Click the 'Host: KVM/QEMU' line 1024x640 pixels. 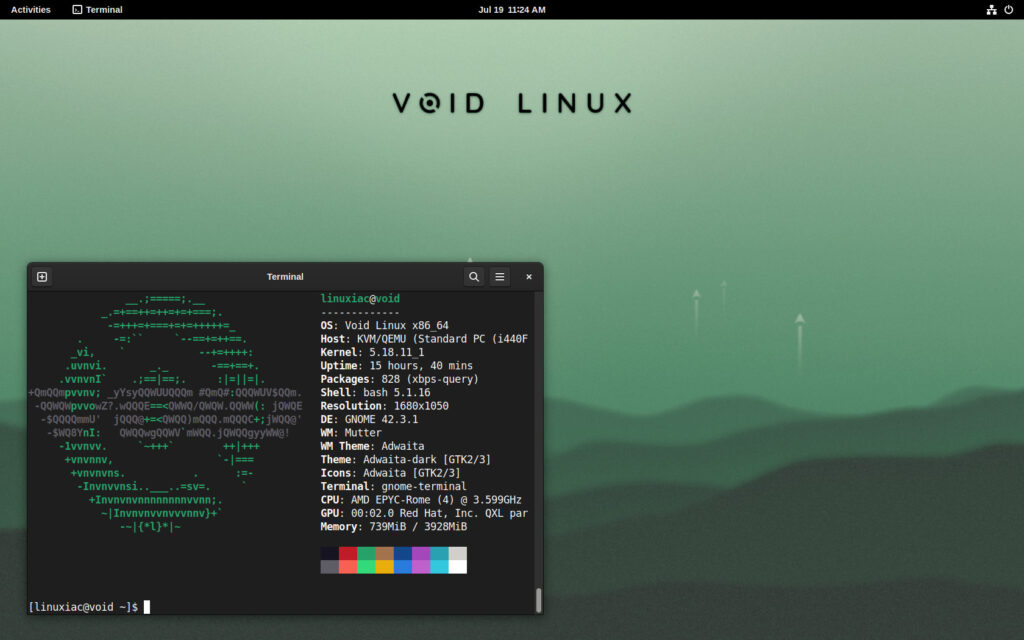(x=424, y=339)
